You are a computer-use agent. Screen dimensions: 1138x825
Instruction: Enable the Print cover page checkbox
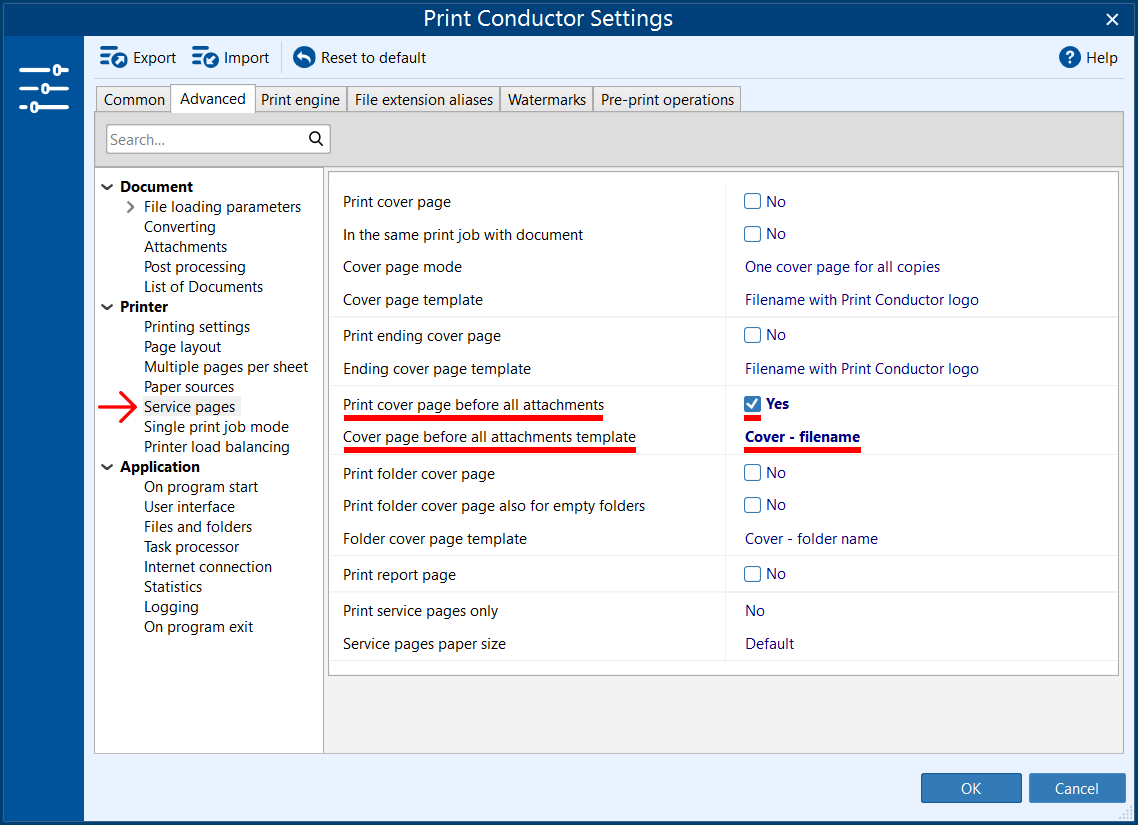[x=753, y=202]
